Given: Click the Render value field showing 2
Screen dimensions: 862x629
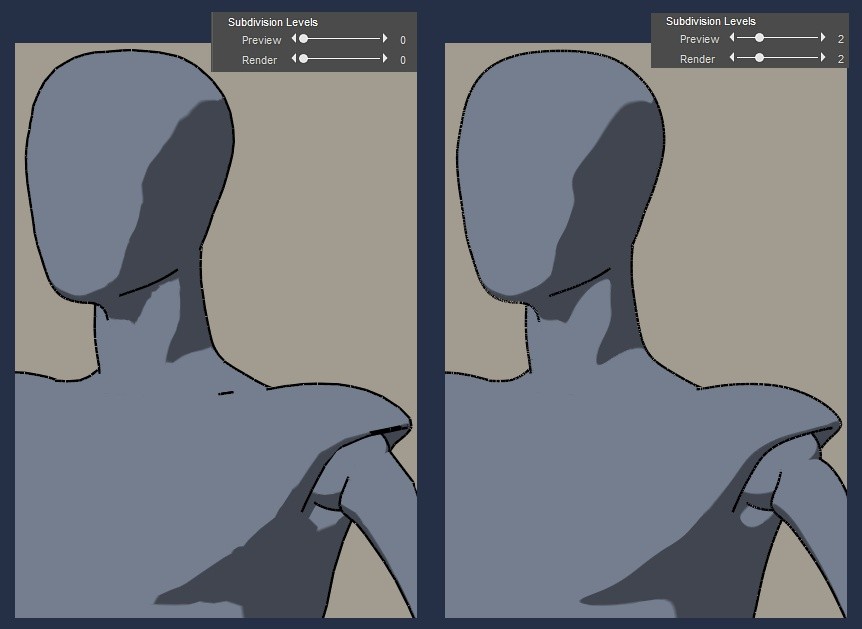Looking at the screenshot, I should (841, 59).
